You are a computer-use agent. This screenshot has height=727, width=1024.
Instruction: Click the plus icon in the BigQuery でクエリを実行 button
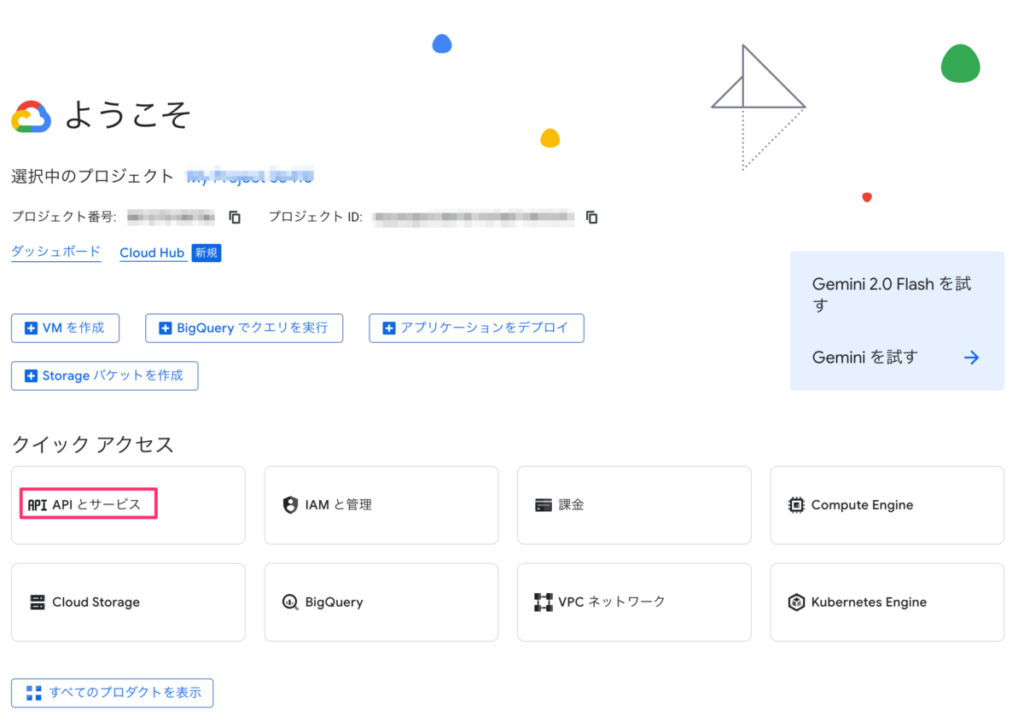tap(165, 328)
